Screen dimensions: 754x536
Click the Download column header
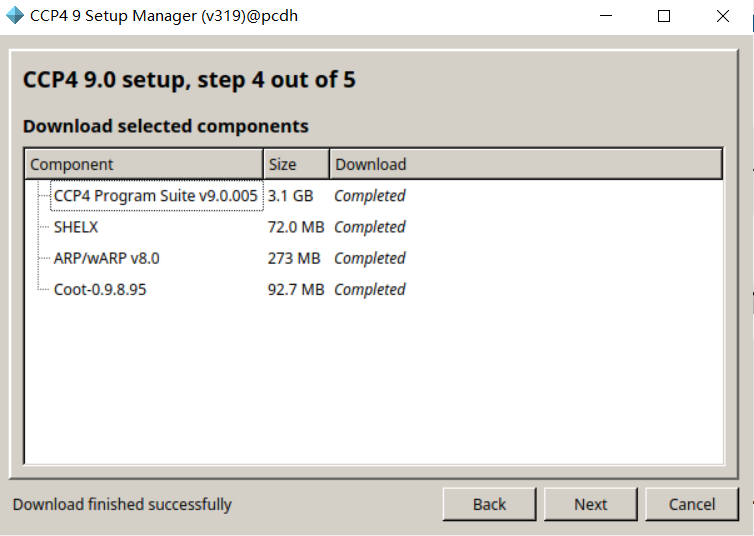coord(526,164)
